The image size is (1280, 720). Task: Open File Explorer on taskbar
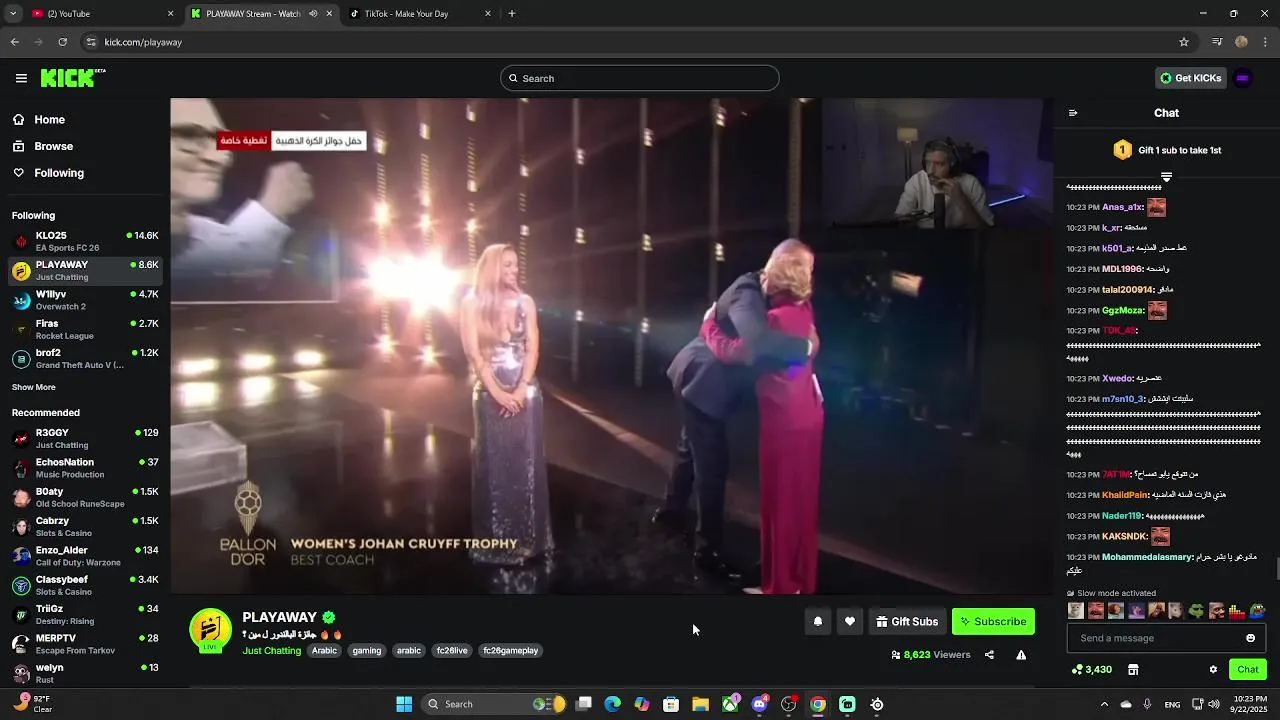(700, 704)
